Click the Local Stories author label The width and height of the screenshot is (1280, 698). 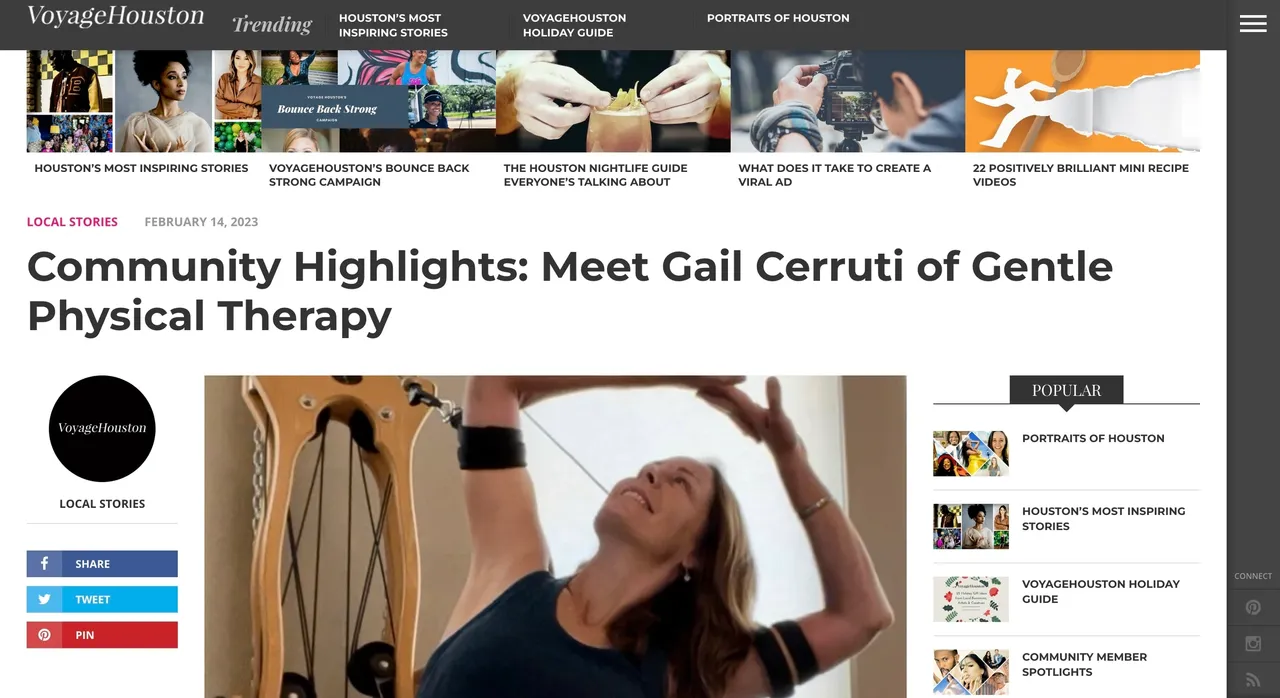point(102,504)
